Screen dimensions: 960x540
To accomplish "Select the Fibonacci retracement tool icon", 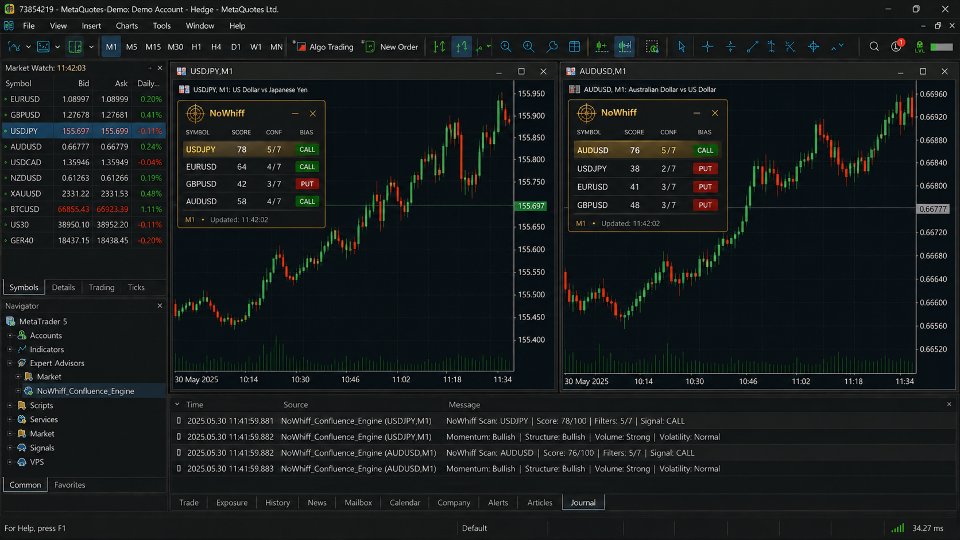I will point(790,47).
